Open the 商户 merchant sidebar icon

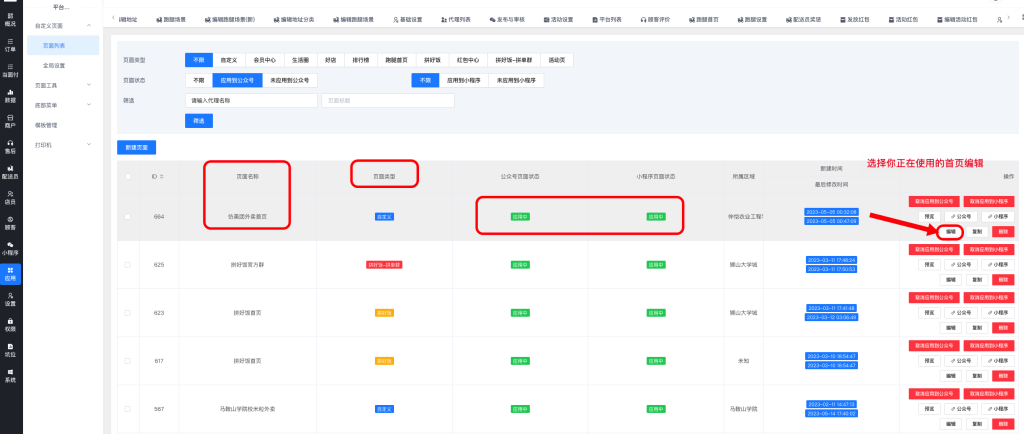point(10,122)
